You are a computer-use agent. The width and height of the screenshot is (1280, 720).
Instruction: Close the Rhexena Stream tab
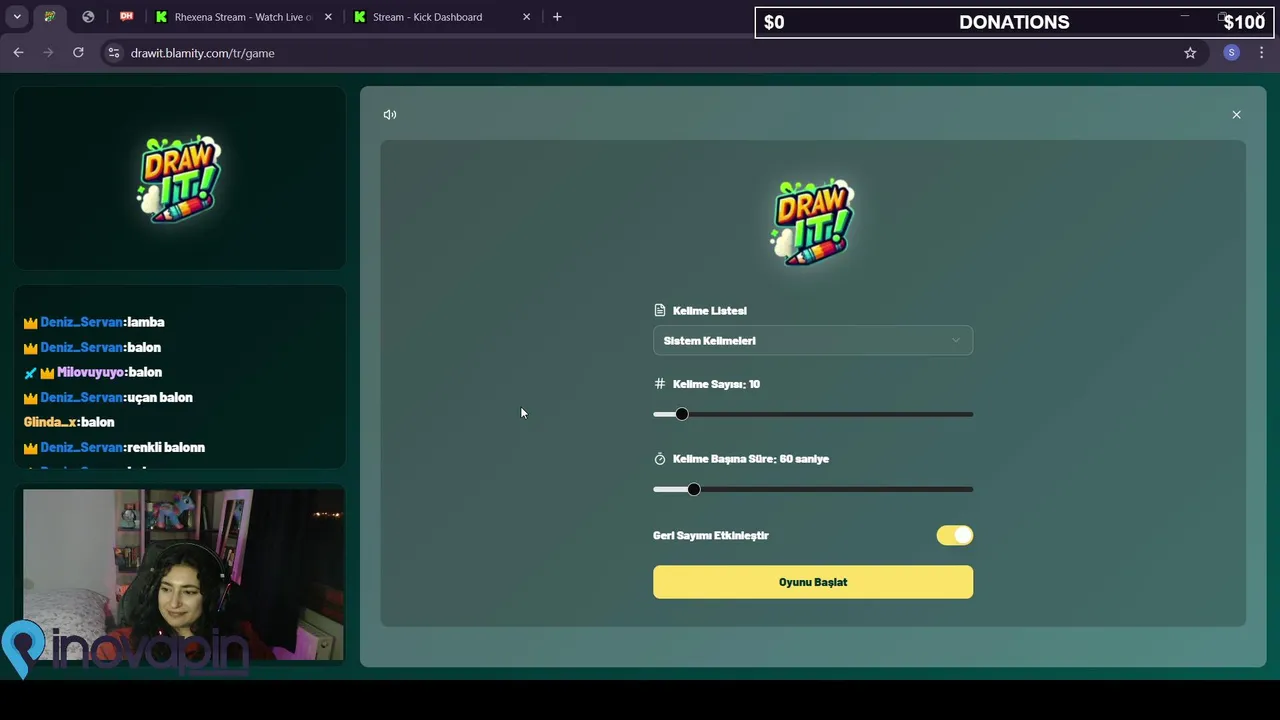pyautogui.click(x=328, y=17)
